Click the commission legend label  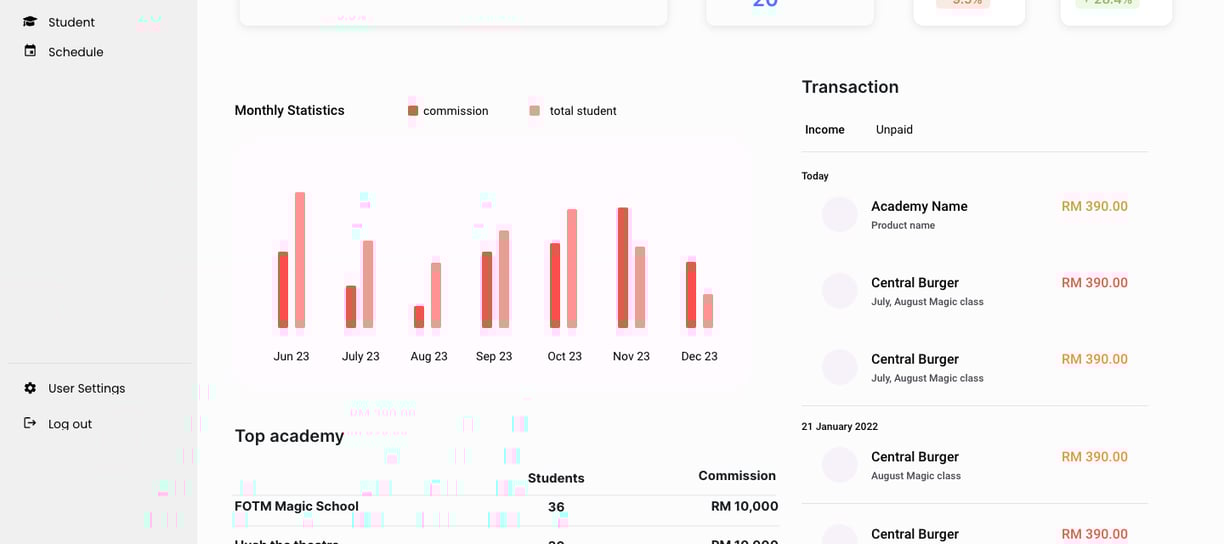[456, 111]
